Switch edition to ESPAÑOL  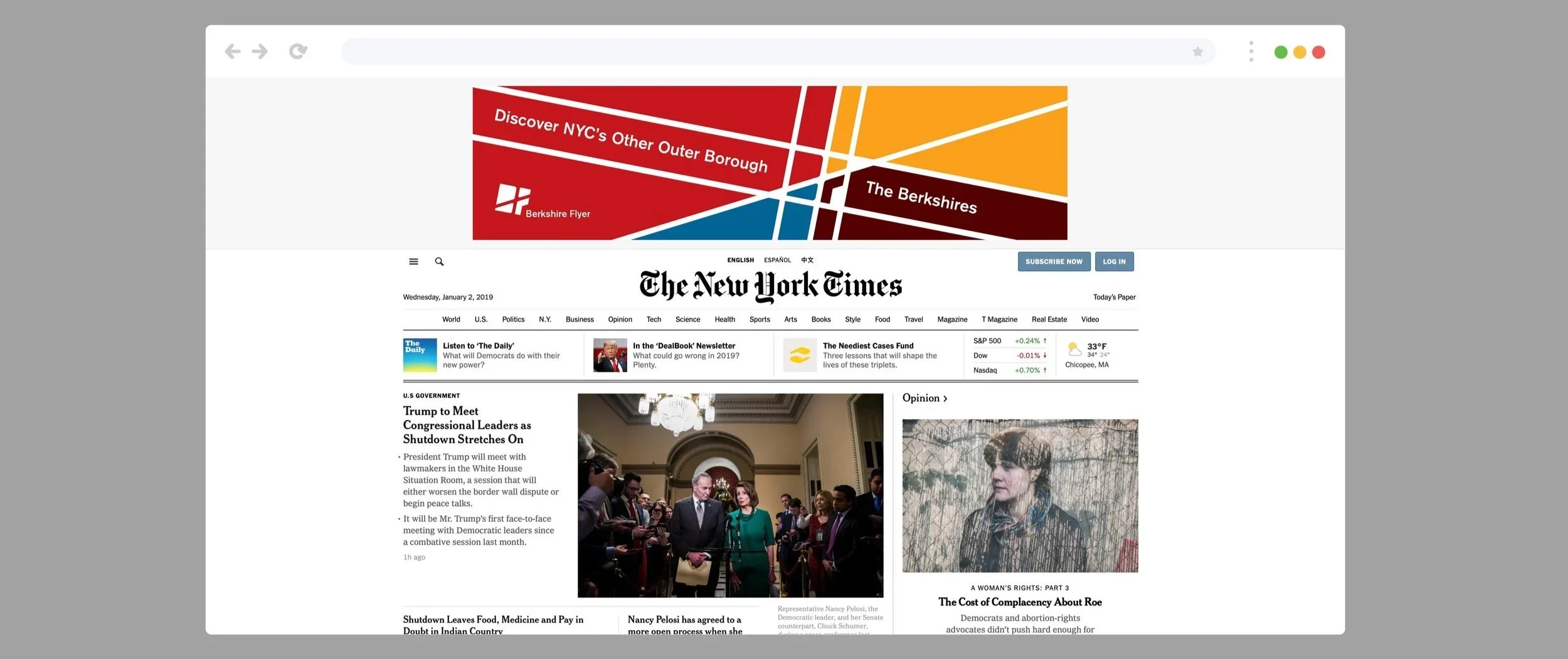(x=777, y=260)
